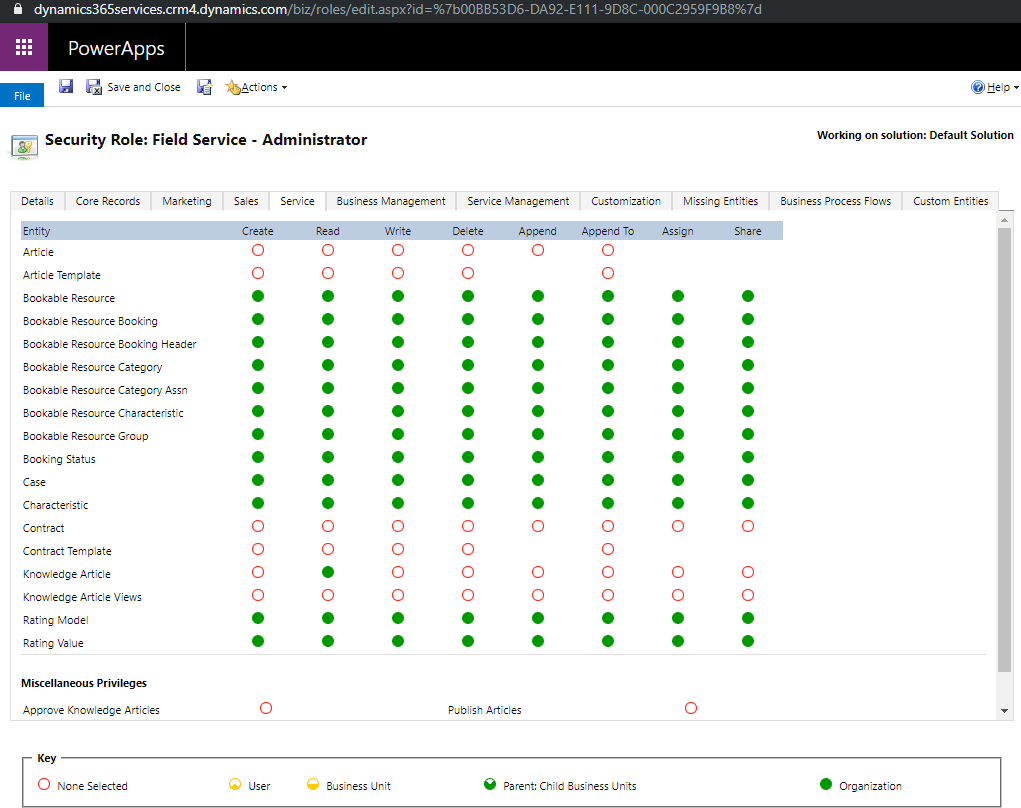Toggle Article Create privilege circle

[x=258, y=250]
